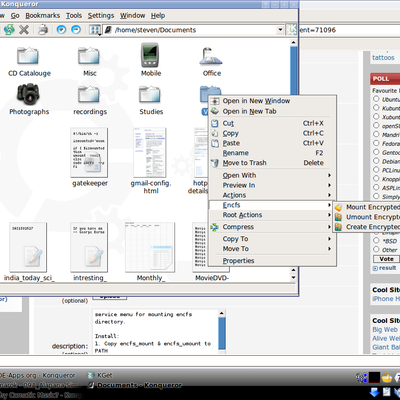Select the Fedora poll radio button
400x400 pixels.
click(x=376, y=143)
